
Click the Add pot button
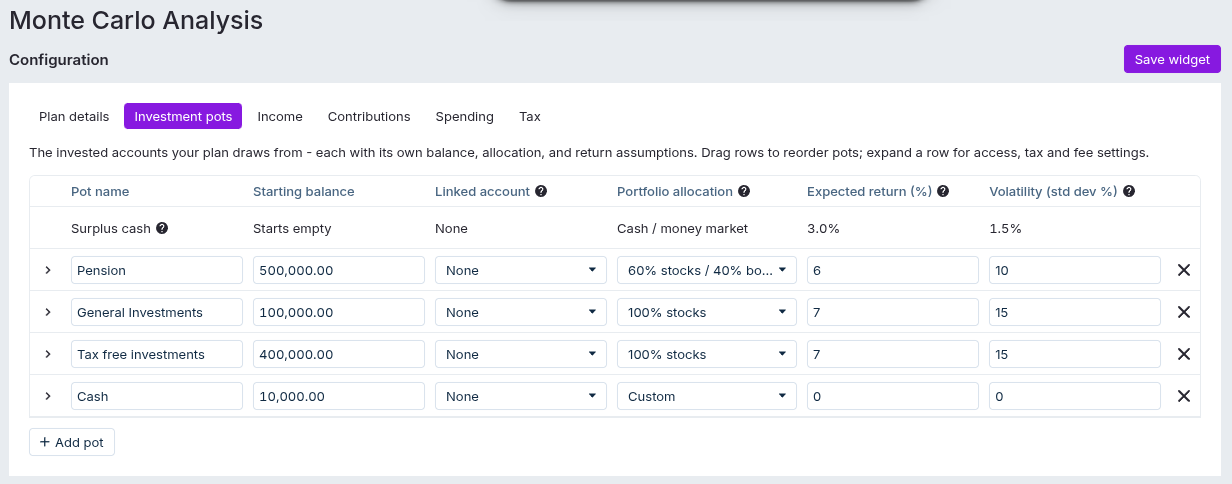pos(72,442)
